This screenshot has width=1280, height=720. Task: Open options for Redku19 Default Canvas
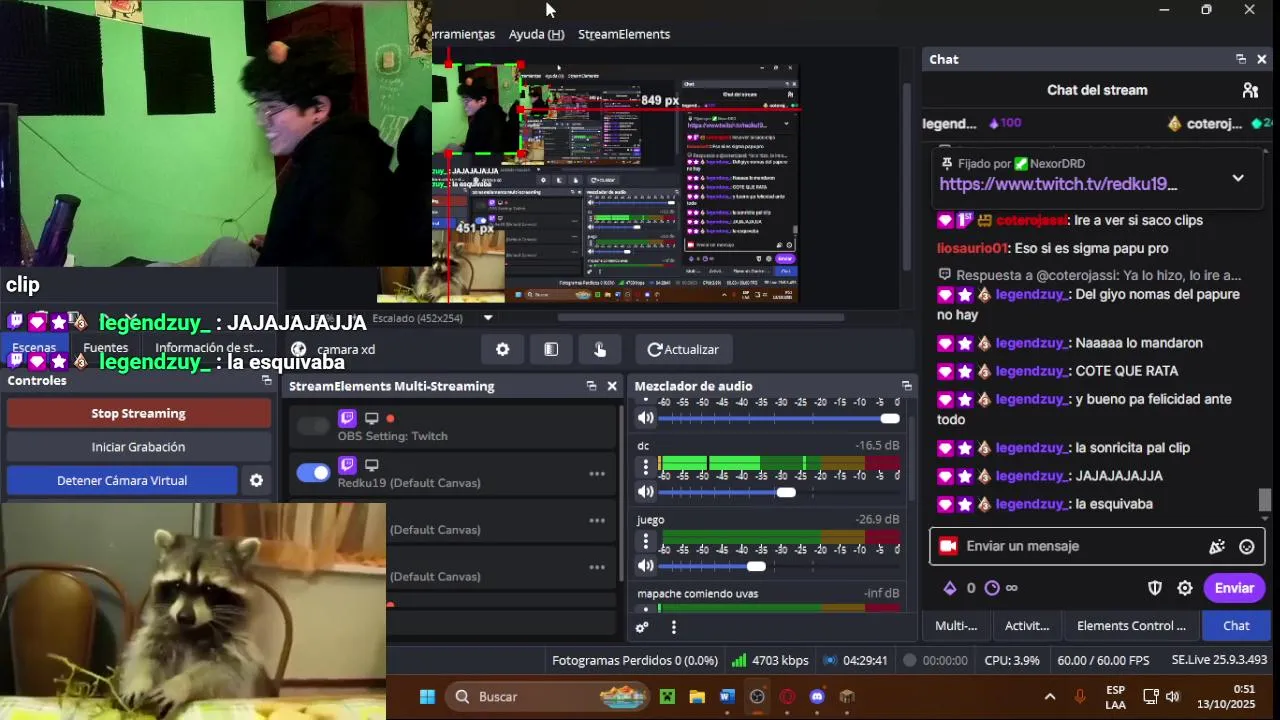[597, 474]
